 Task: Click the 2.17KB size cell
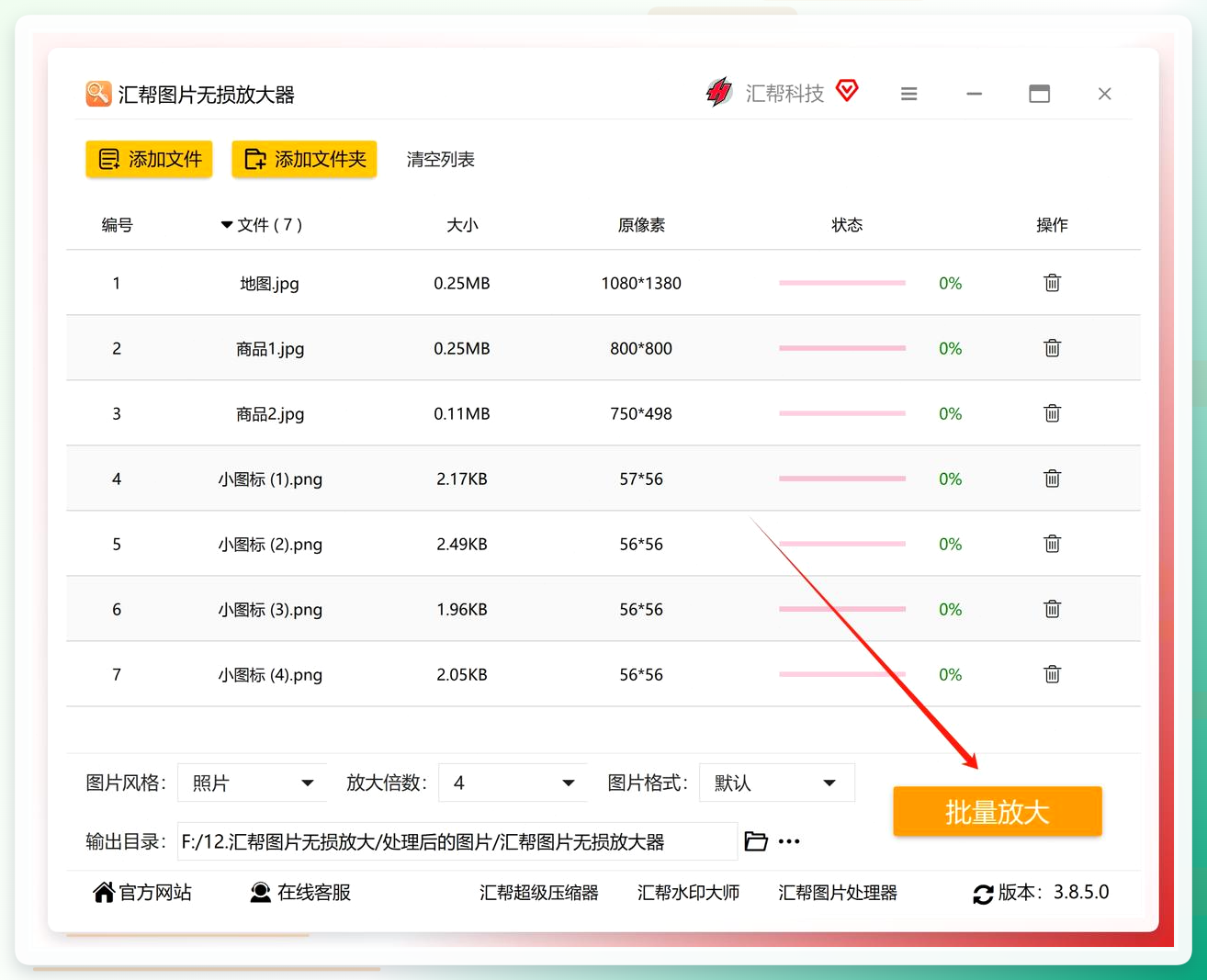coord(462,479)
